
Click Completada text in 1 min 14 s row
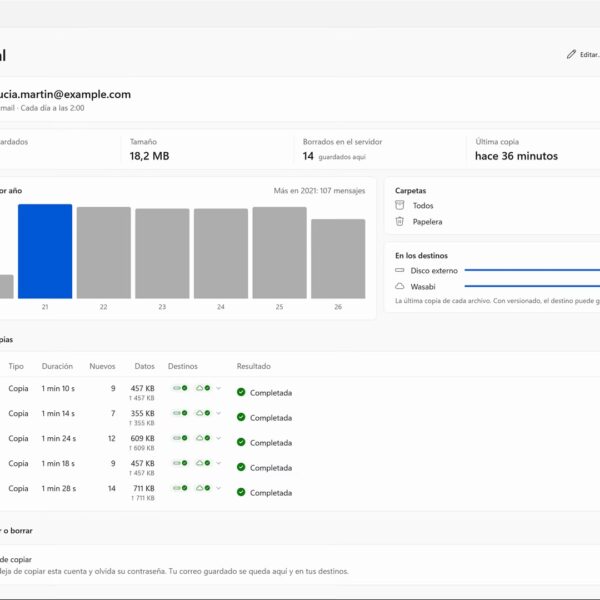[x=271, y=418]
